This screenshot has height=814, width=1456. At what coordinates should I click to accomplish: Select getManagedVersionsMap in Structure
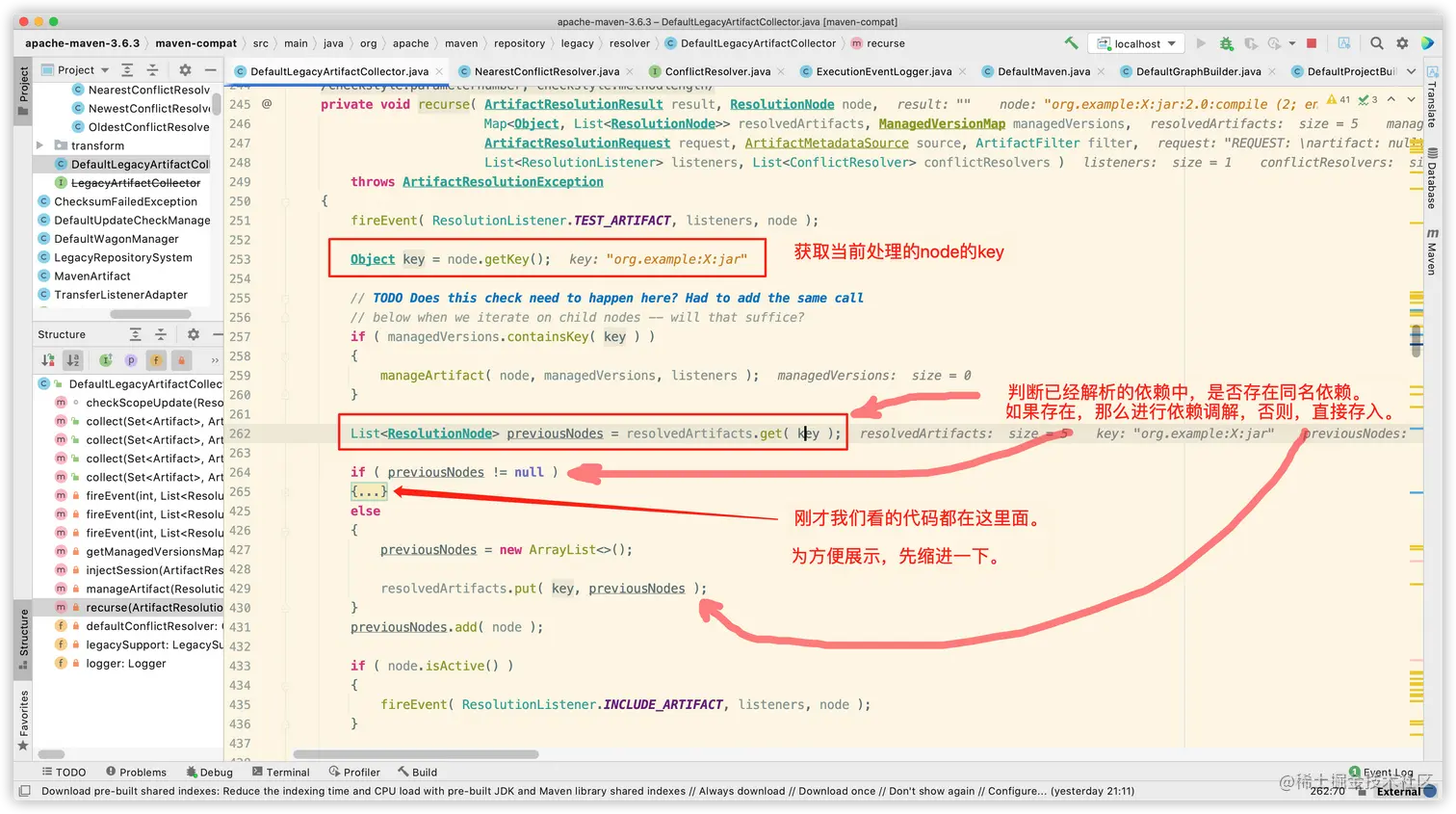[154, 552]
